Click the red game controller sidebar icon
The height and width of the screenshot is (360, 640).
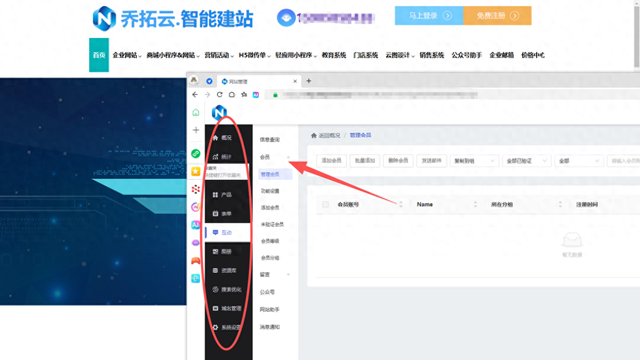coord(196,260)
